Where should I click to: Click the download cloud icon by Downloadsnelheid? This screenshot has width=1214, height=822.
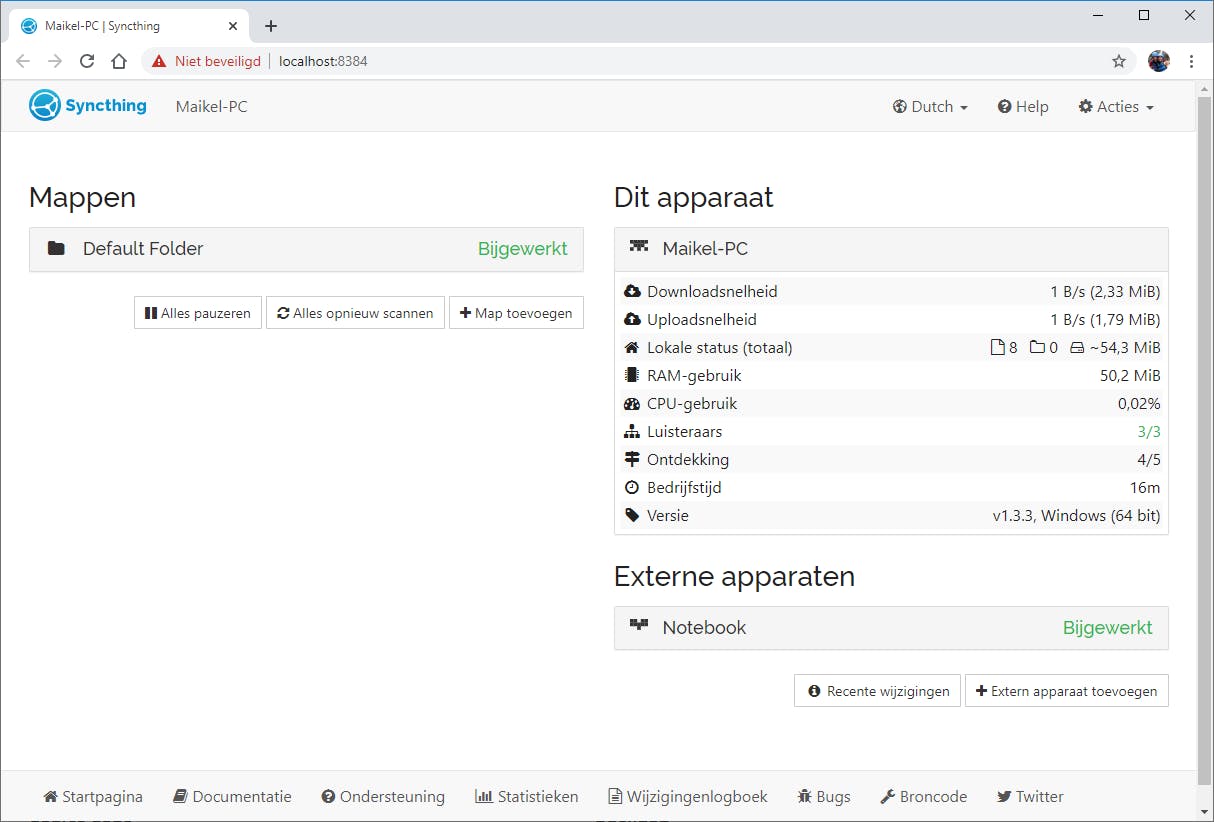[631, 291]
